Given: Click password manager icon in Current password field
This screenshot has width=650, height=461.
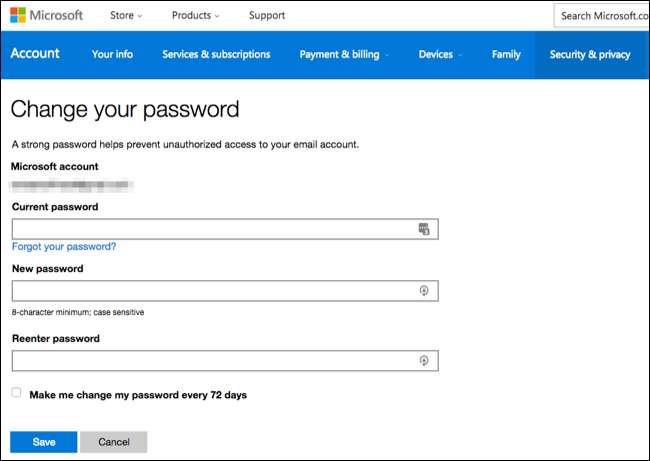Looking at the screenshot, I should pos(423,229).
